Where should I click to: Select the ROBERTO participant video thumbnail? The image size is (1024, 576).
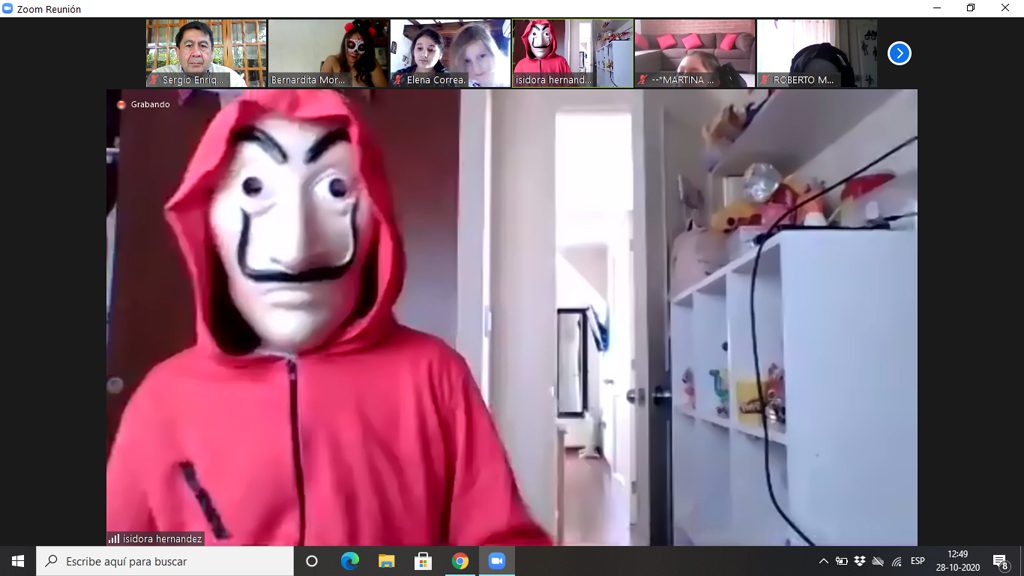pos(816,53)
